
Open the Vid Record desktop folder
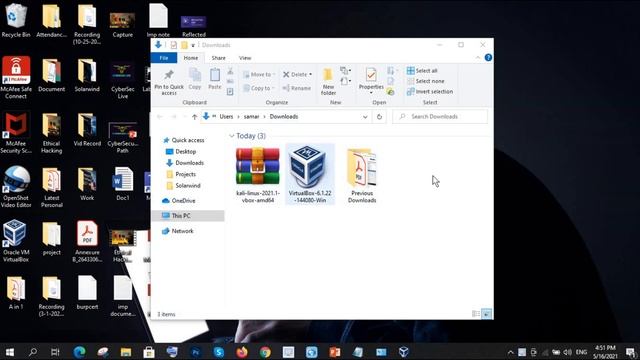87,130
